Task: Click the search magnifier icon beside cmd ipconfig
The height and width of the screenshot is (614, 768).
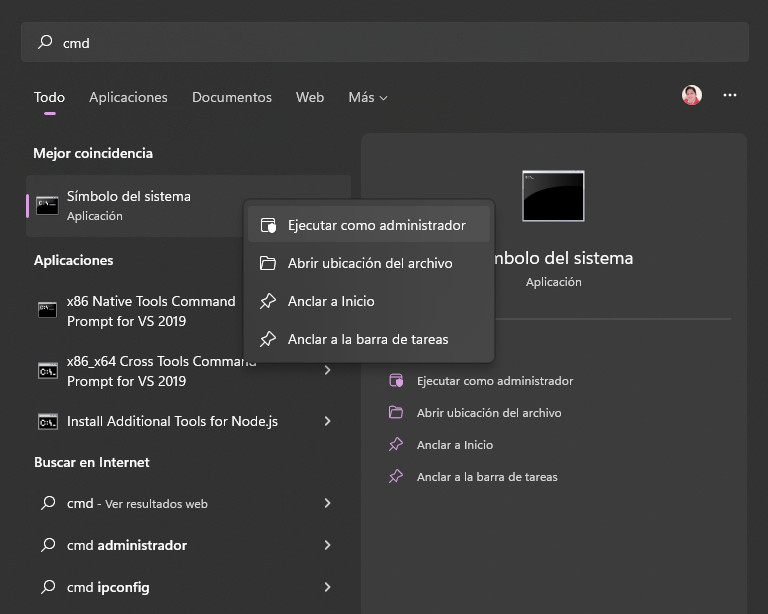Action: pyautogui.click(x=47, y=587)
